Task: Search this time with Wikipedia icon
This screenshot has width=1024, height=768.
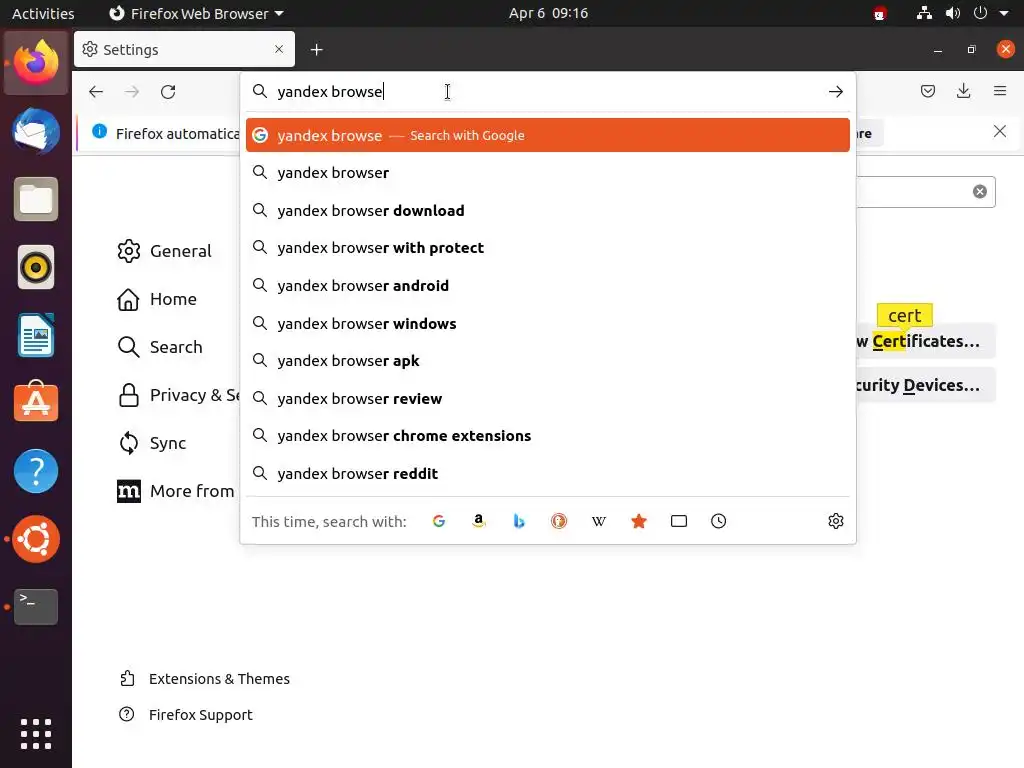Action: pyautogui.click(x=599, y=521)
